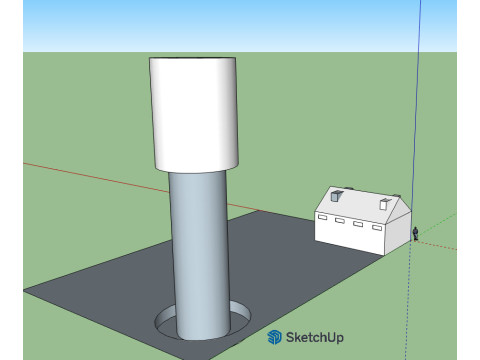Click the gray dormer on the house roof
Image resolution: width=480 pixels, height=360 pixels.
click(x=335, y=195)
